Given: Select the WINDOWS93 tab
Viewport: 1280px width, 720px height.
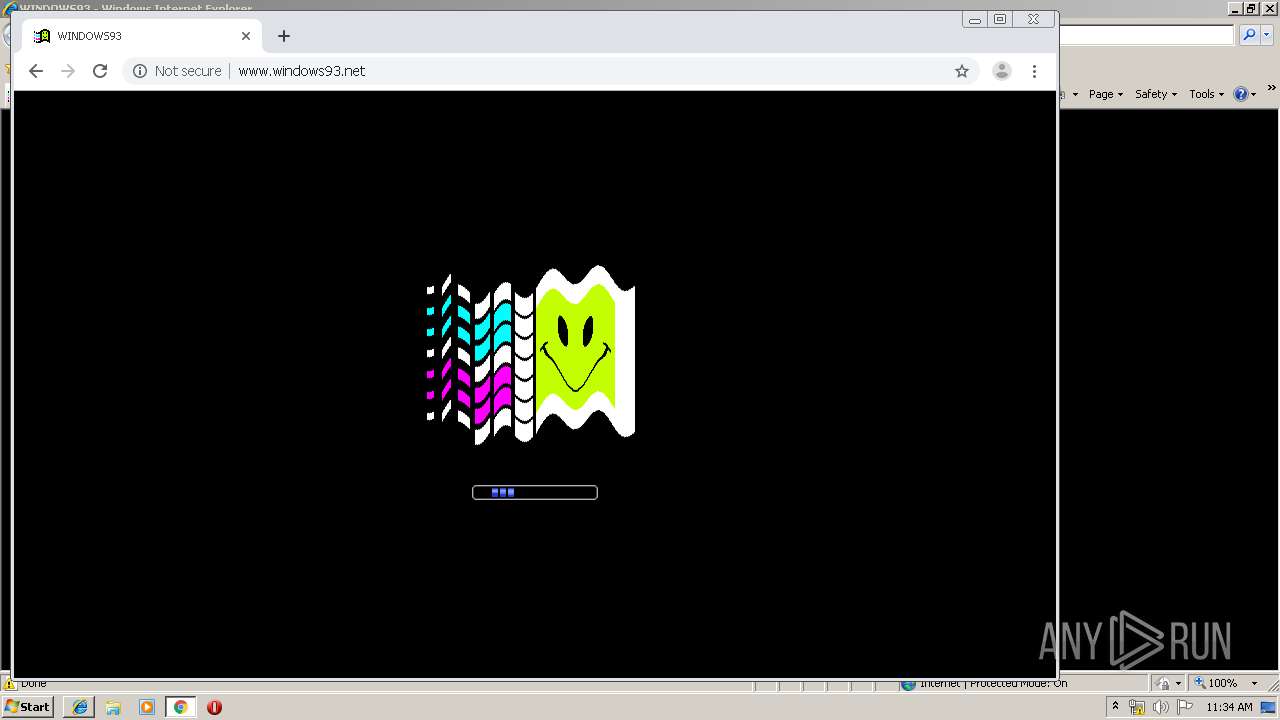Looking at the screenshot, I should pos(142,36).
